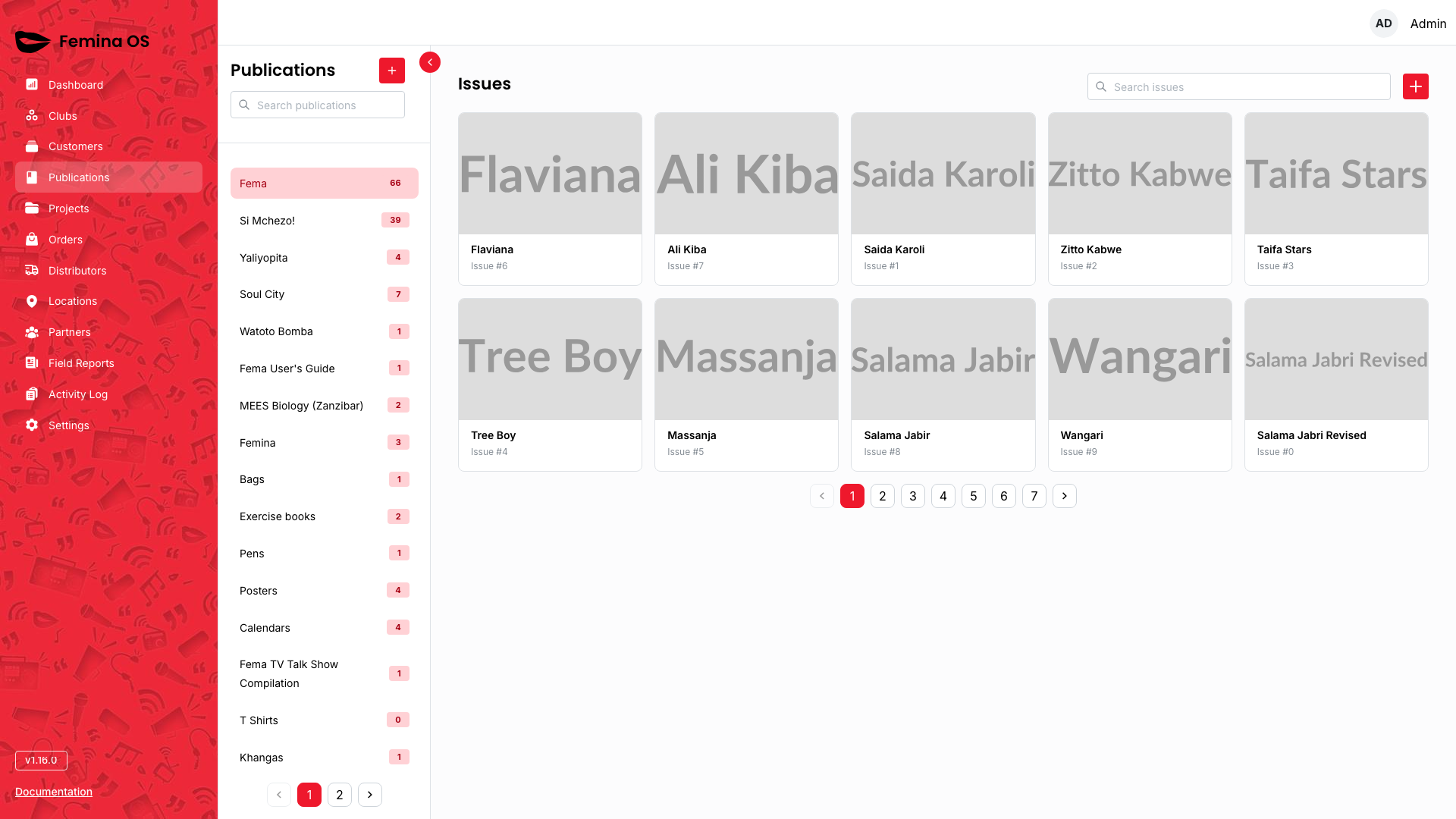Open the Distributors menu item
This screenshot has width=1456, height=819.
tap(108, 271)
